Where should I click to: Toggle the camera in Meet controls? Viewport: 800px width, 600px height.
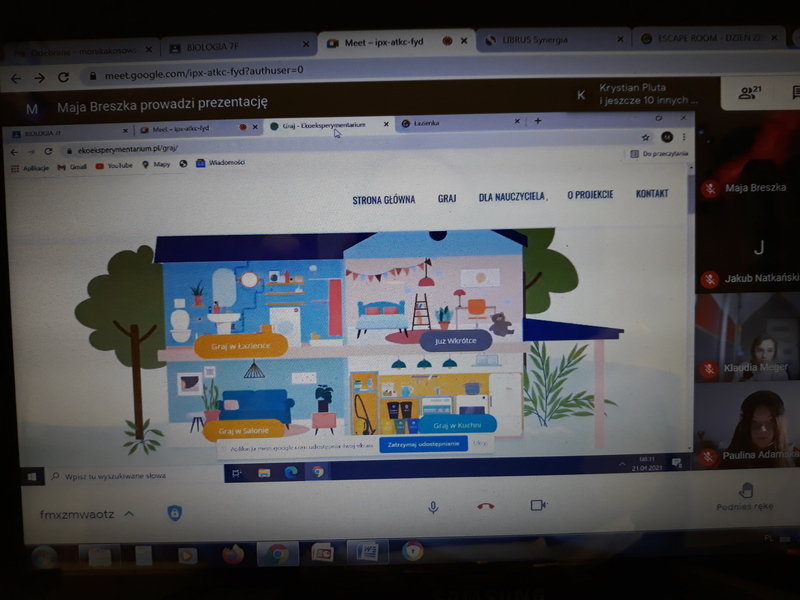[x=539, y=505]
